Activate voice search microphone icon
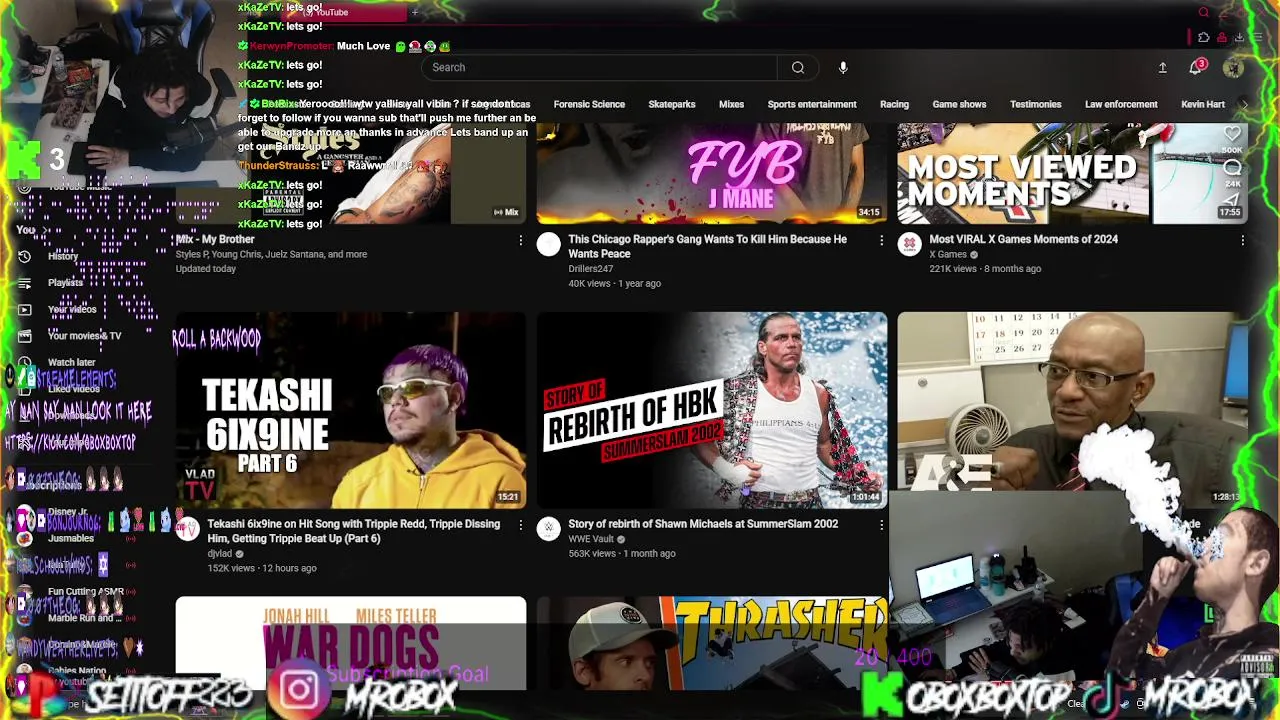1280x720 pixels. [843, 67]
